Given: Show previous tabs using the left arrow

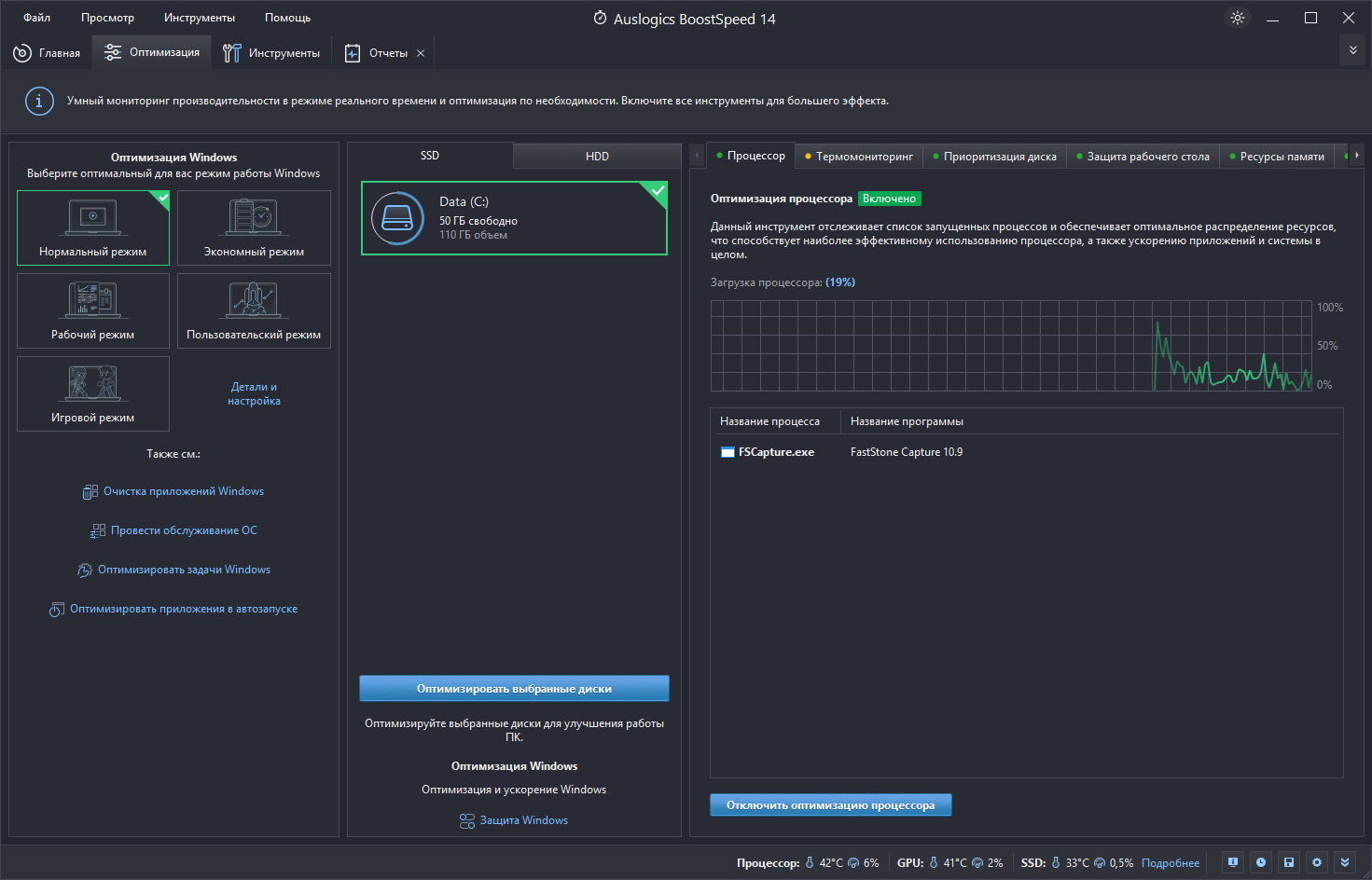Looking at the screenshot, I should point(697,156).
